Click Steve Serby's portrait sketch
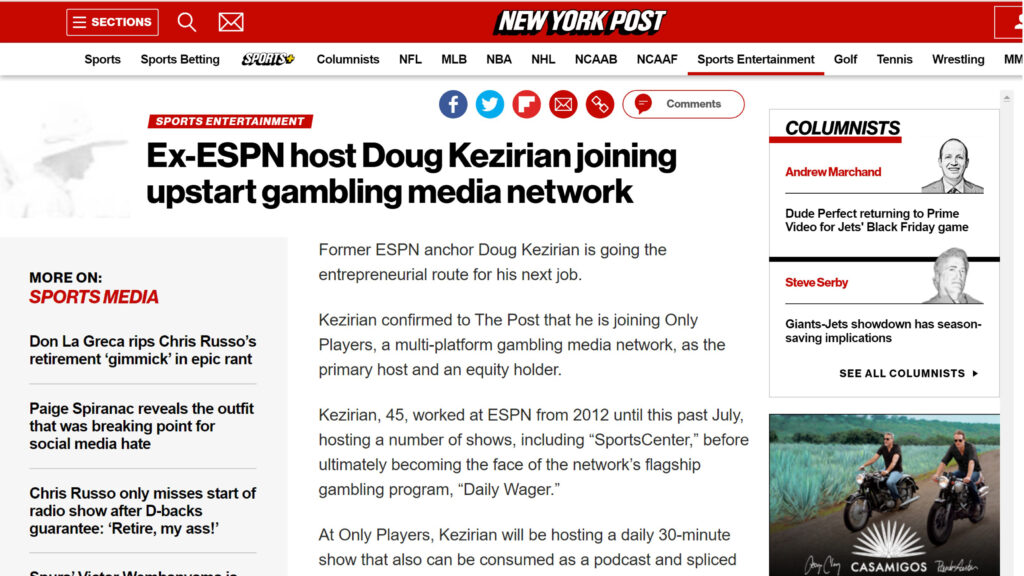The height and width of the screenshot is (576, 1024). tap(953, 276)
